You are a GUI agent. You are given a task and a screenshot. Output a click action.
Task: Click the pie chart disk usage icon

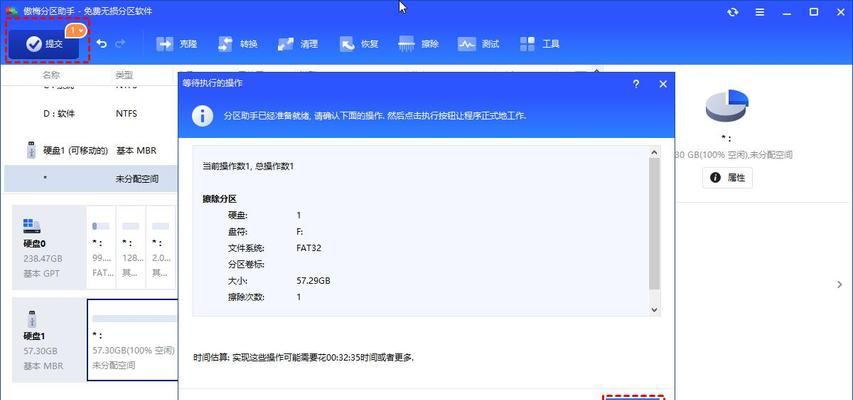coord(727,106)
